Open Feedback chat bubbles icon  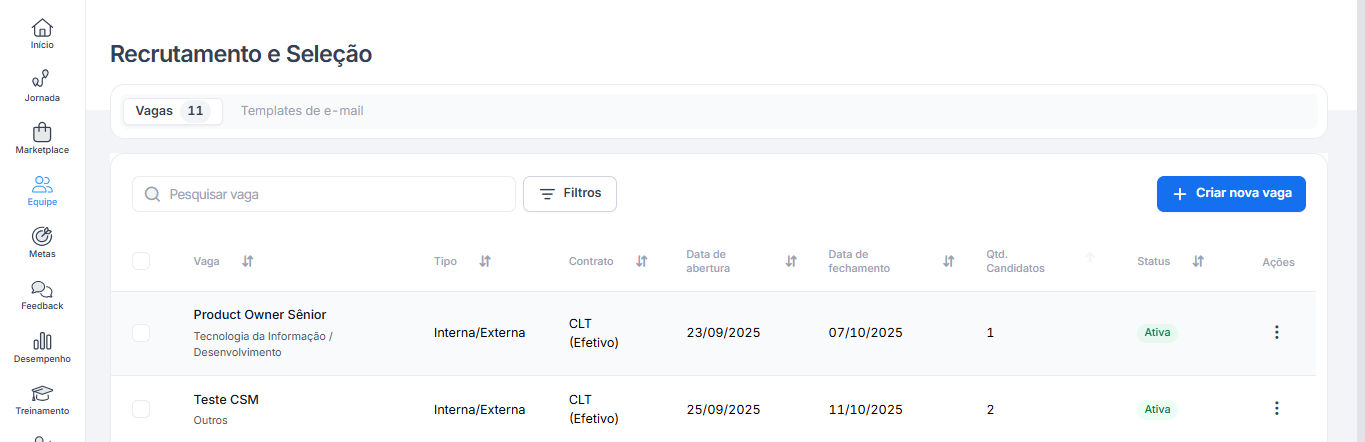(x=42, y=289)
